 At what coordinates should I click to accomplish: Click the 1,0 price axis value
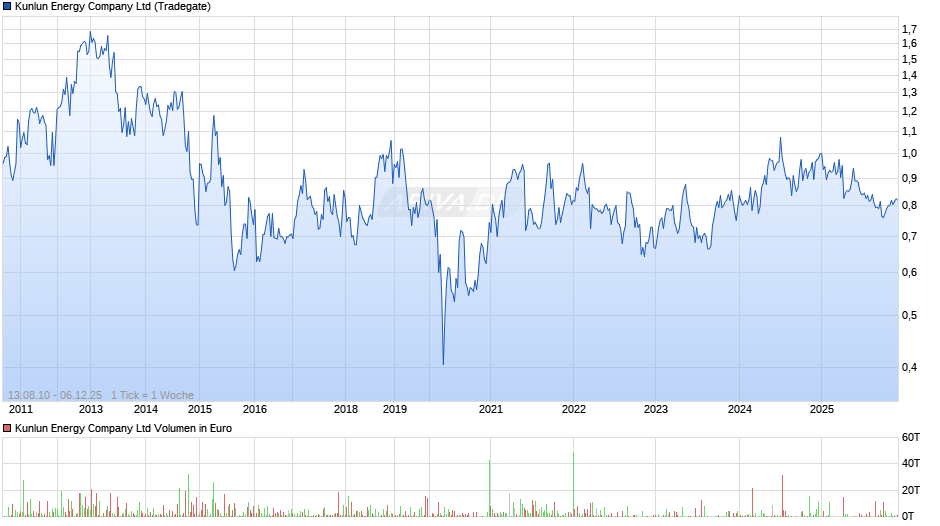click(909, 154)
